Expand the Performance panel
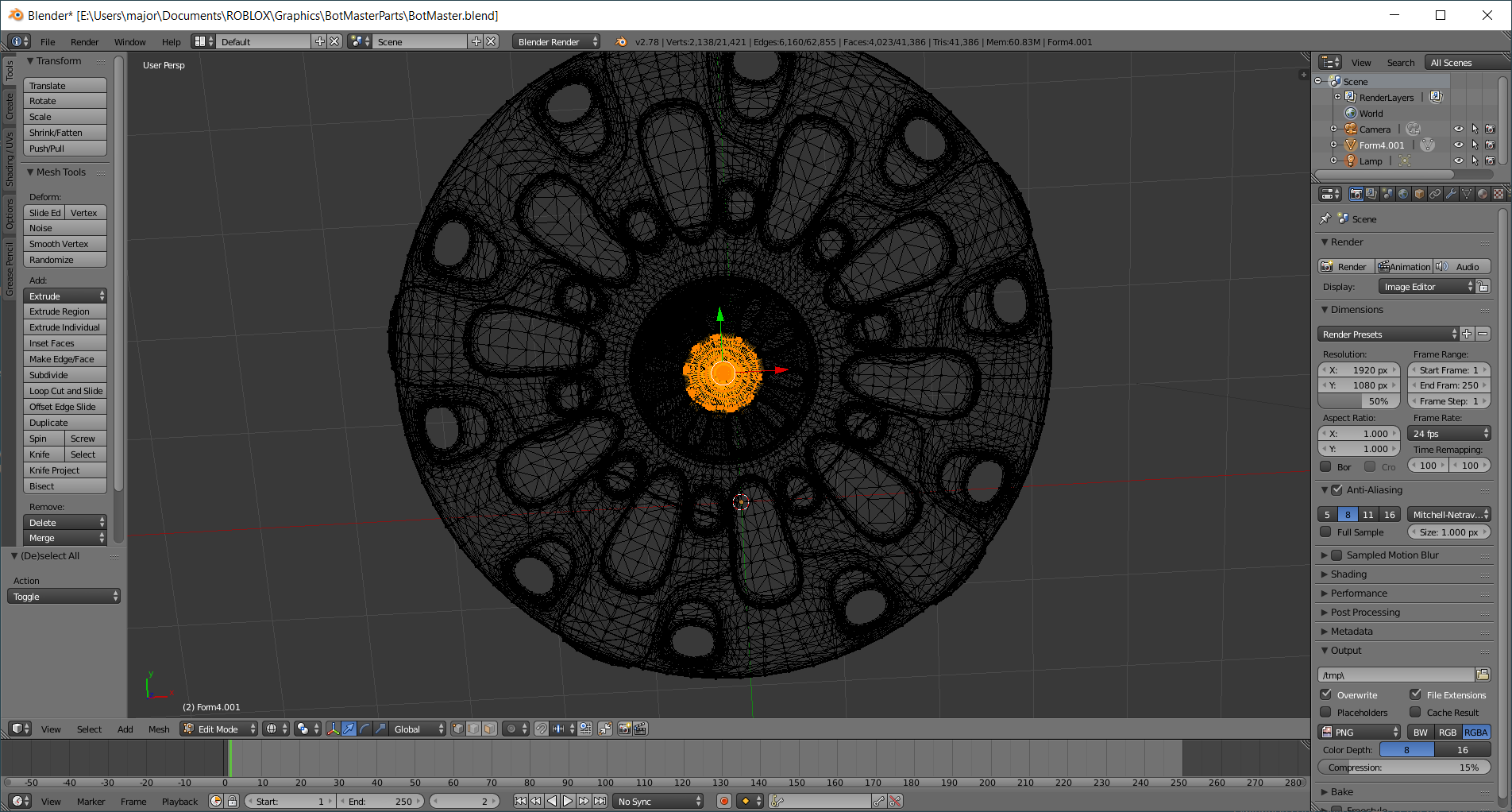This screenshot has height=812, width=1512. [1359, 593]
